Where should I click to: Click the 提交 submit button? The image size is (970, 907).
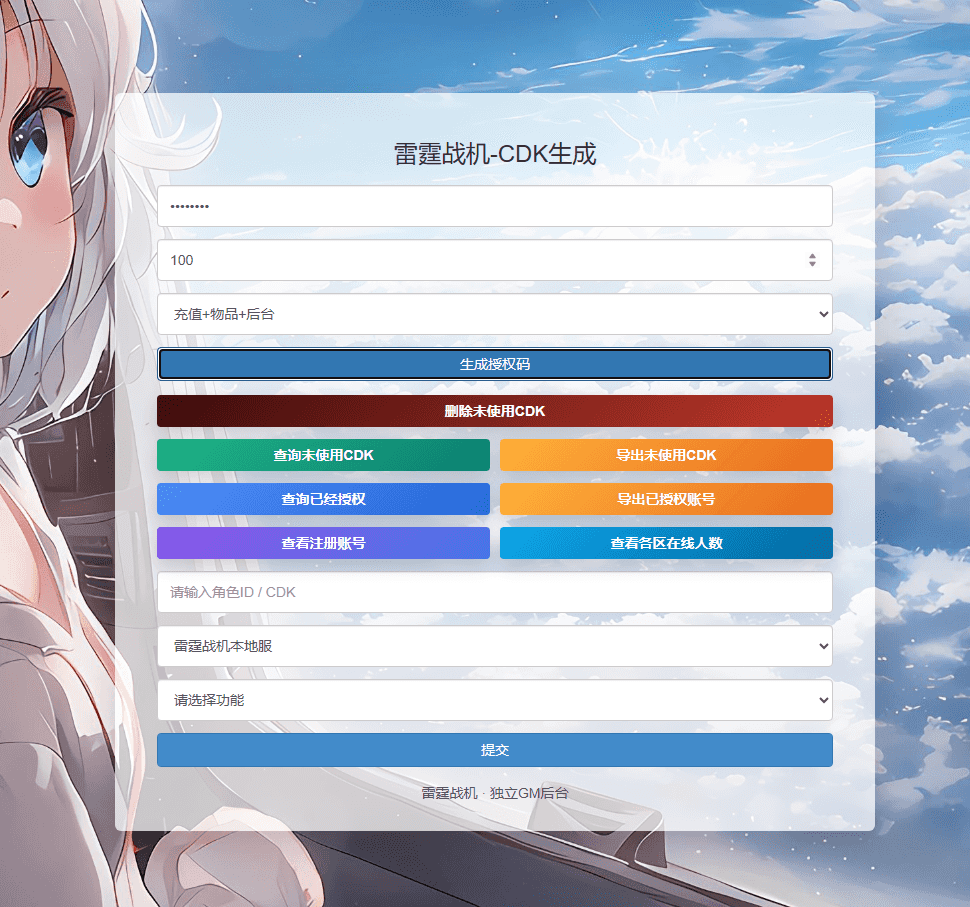coord(494,750)
